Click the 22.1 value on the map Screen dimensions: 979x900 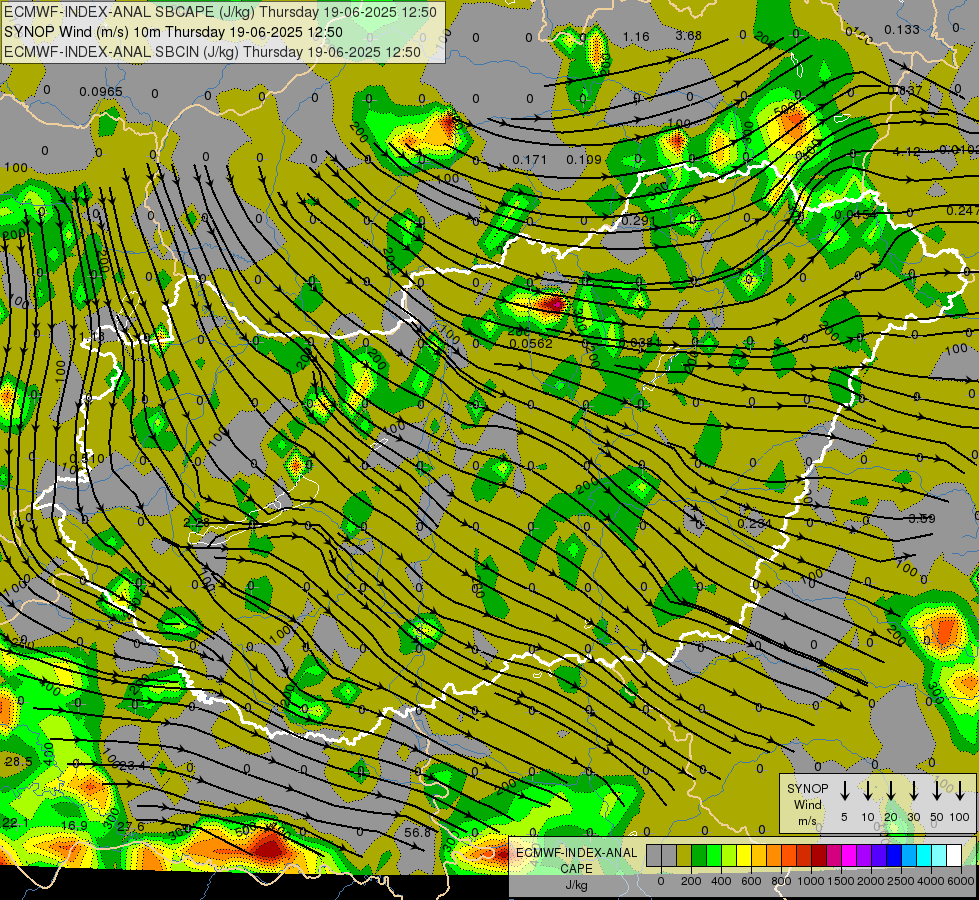15,823
